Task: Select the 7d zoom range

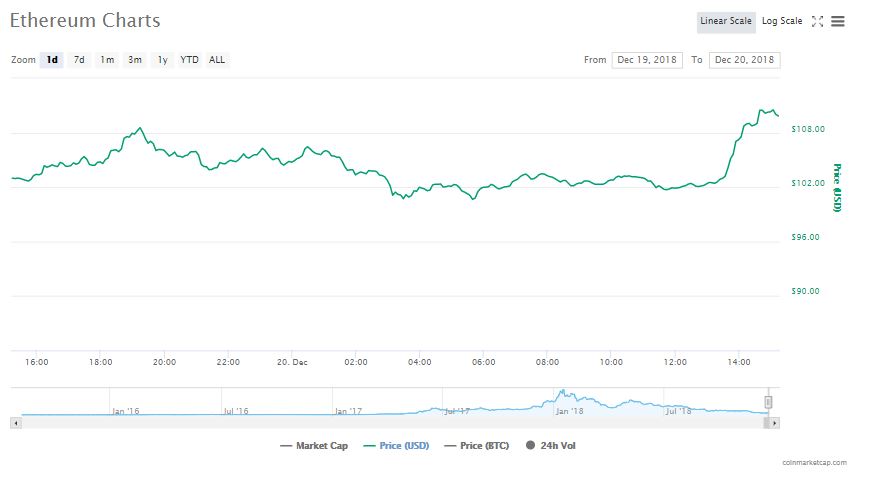Action: click(79, 60)
